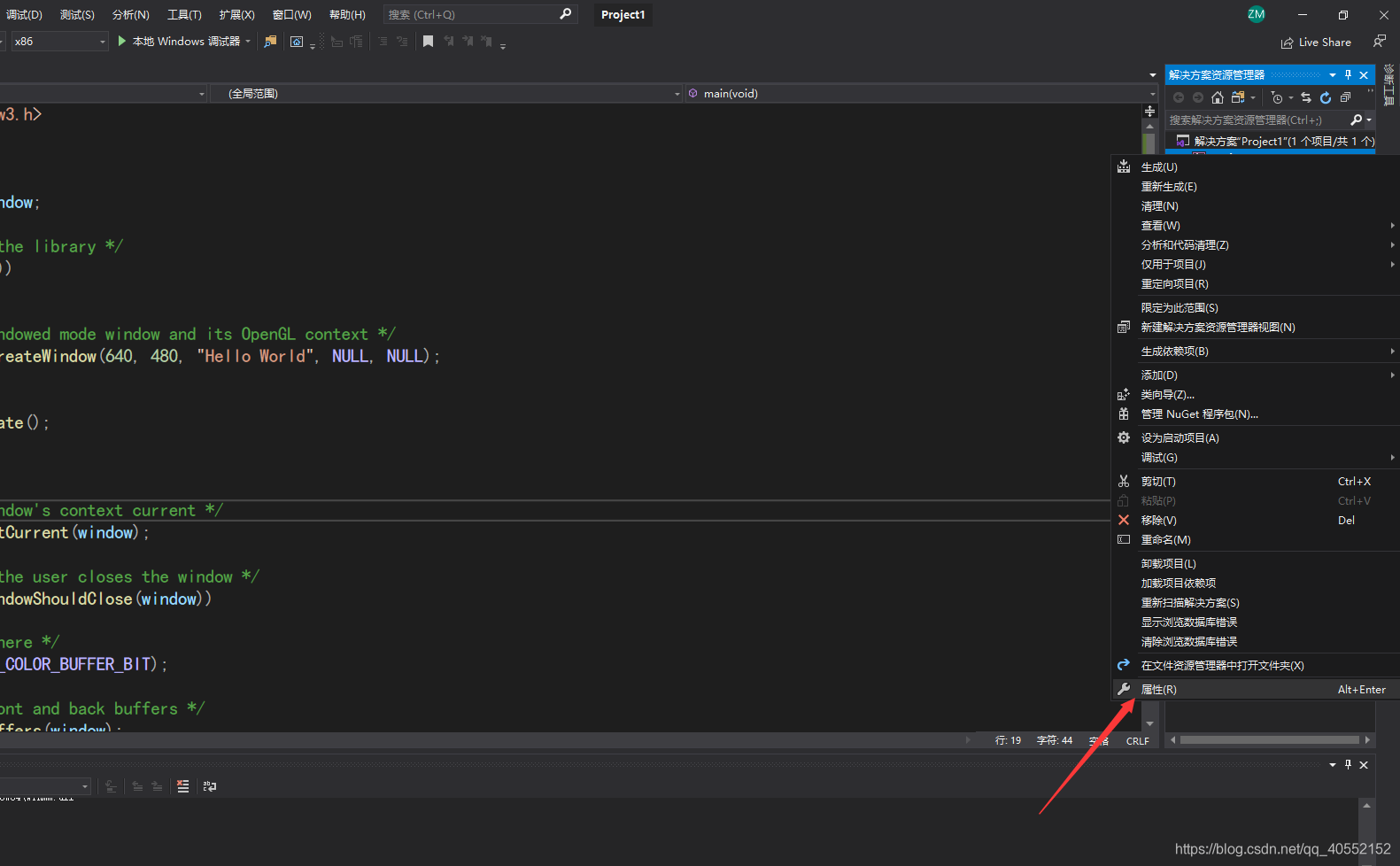
Task: Open the 调试(D) menu
Action: (x=24, y=15)
